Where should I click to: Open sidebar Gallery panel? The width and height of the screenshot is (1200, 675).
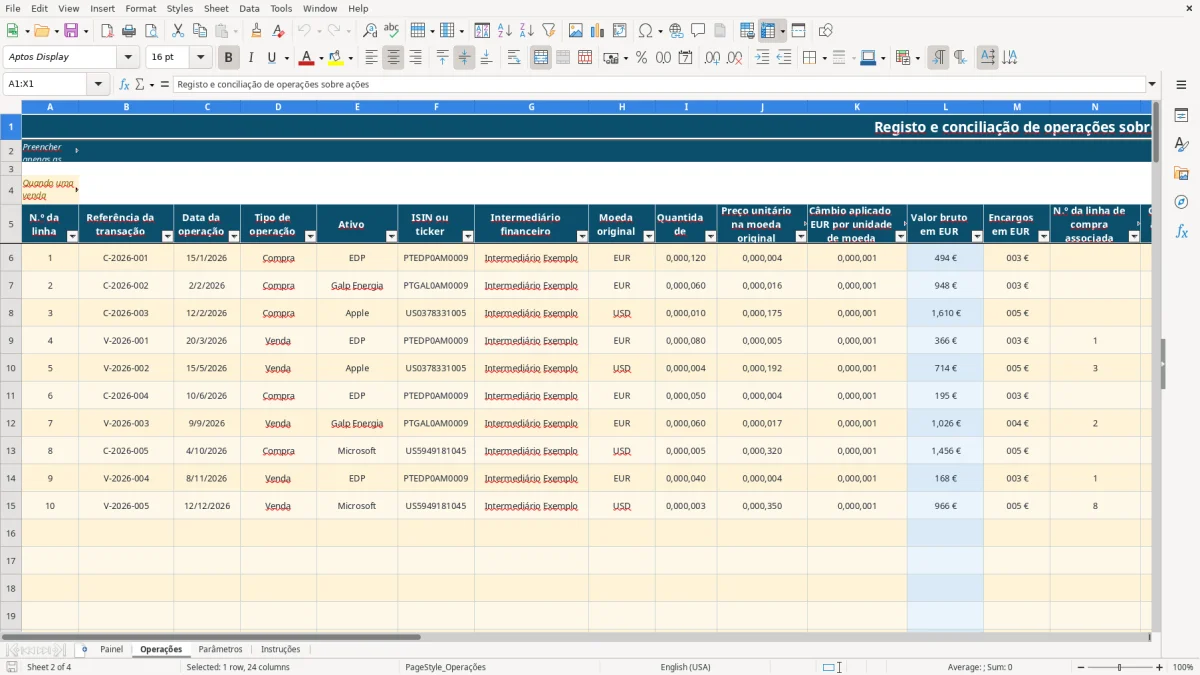click(x=1181, y=173)
